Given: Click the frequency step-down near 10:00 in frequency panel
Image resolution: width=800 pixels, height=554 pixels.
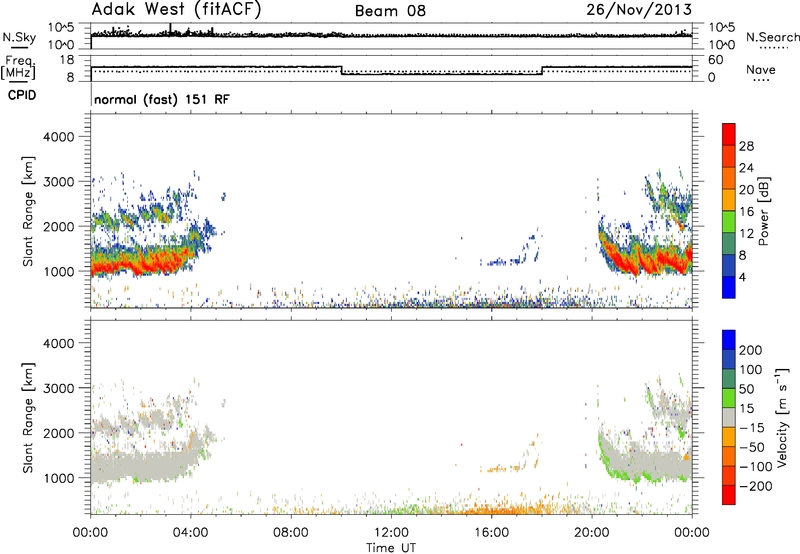Looking at the screenshot, I should tap(341, 70).
